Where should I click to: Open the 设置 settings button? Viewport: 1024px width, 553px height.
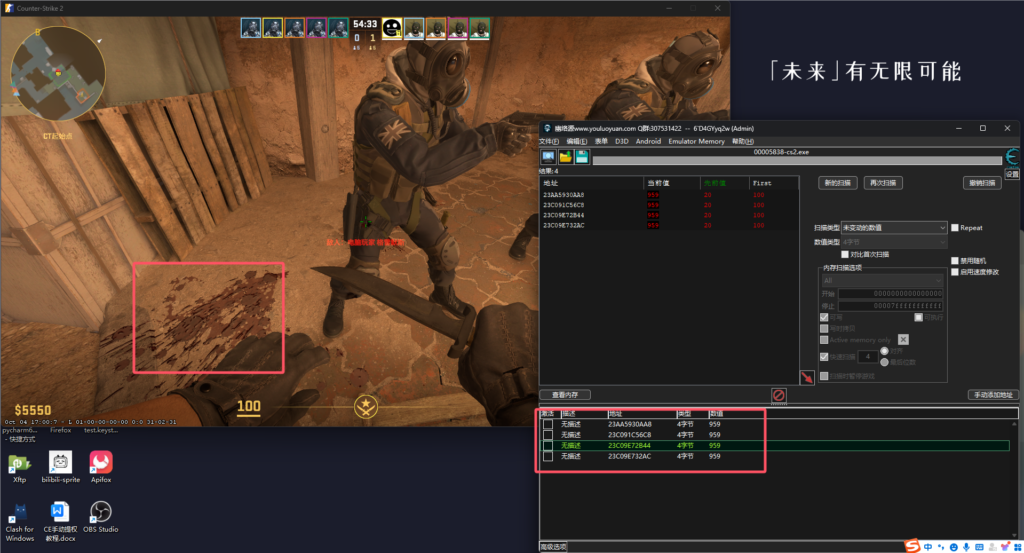[x=1012, y=174]
